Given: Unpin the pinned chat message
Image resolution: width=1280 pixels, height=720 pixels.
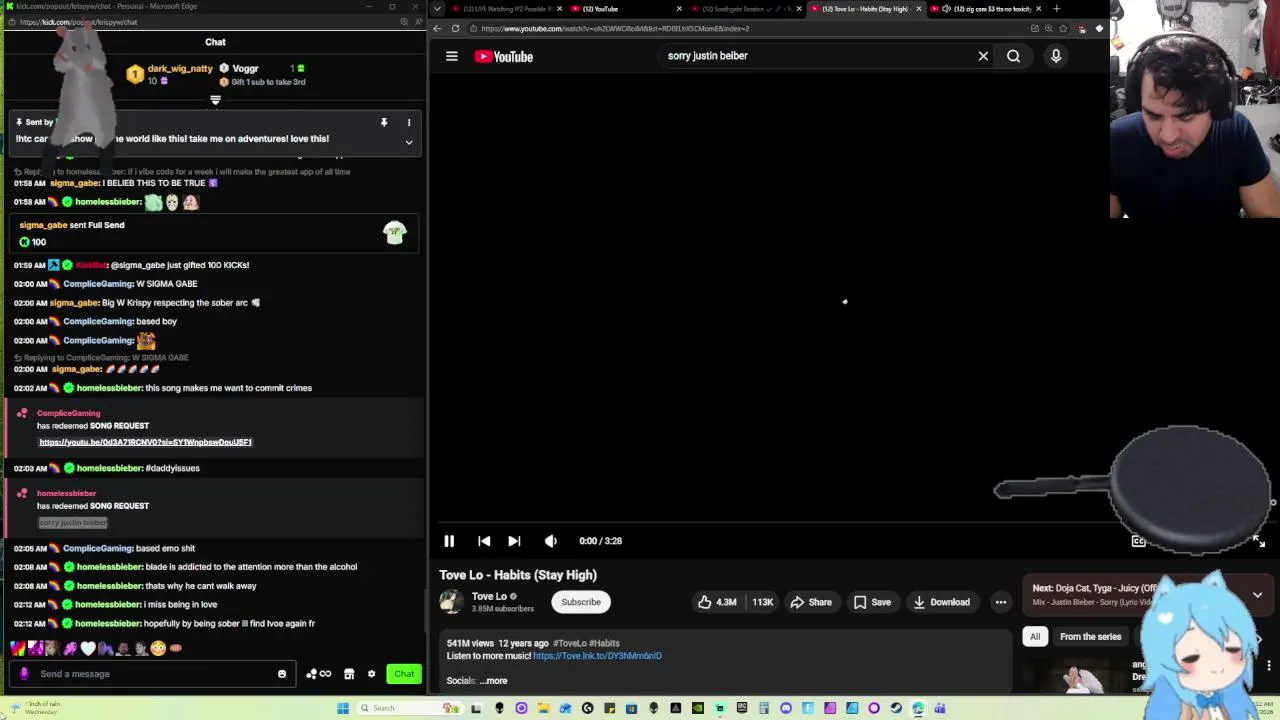Looking at the screenshot, I should tap(384, 122).
